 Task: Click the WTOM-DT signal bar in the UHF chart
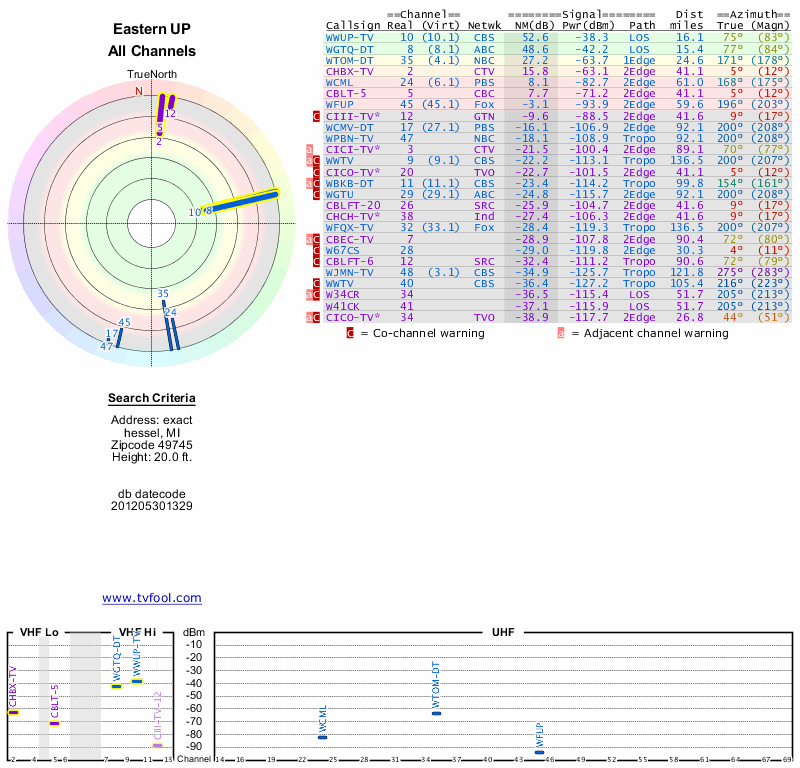[435, 713]
